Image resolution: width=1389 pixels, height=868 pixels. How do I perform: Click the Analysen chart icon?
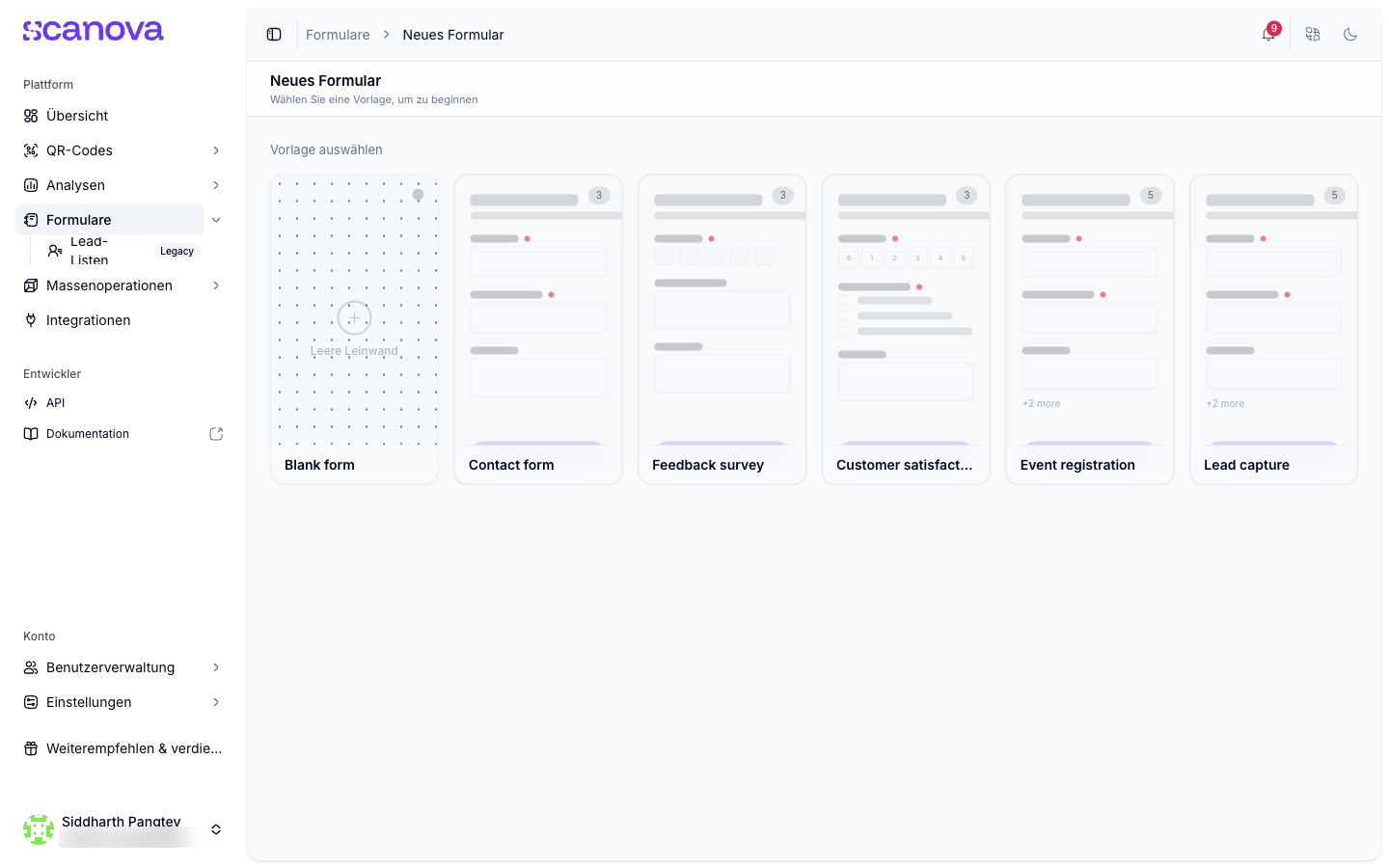tap(31, 185)
